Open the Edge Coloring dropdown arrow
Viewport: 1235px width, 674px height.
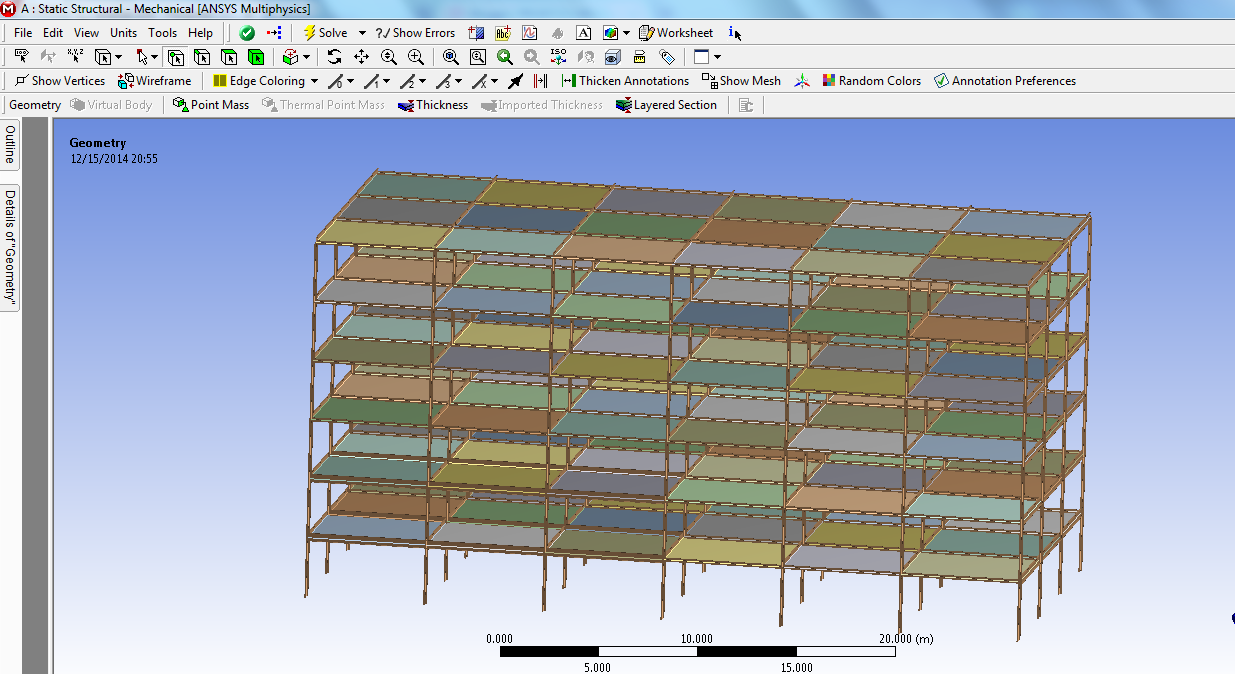pyautogui.click(x=313, y=80)
